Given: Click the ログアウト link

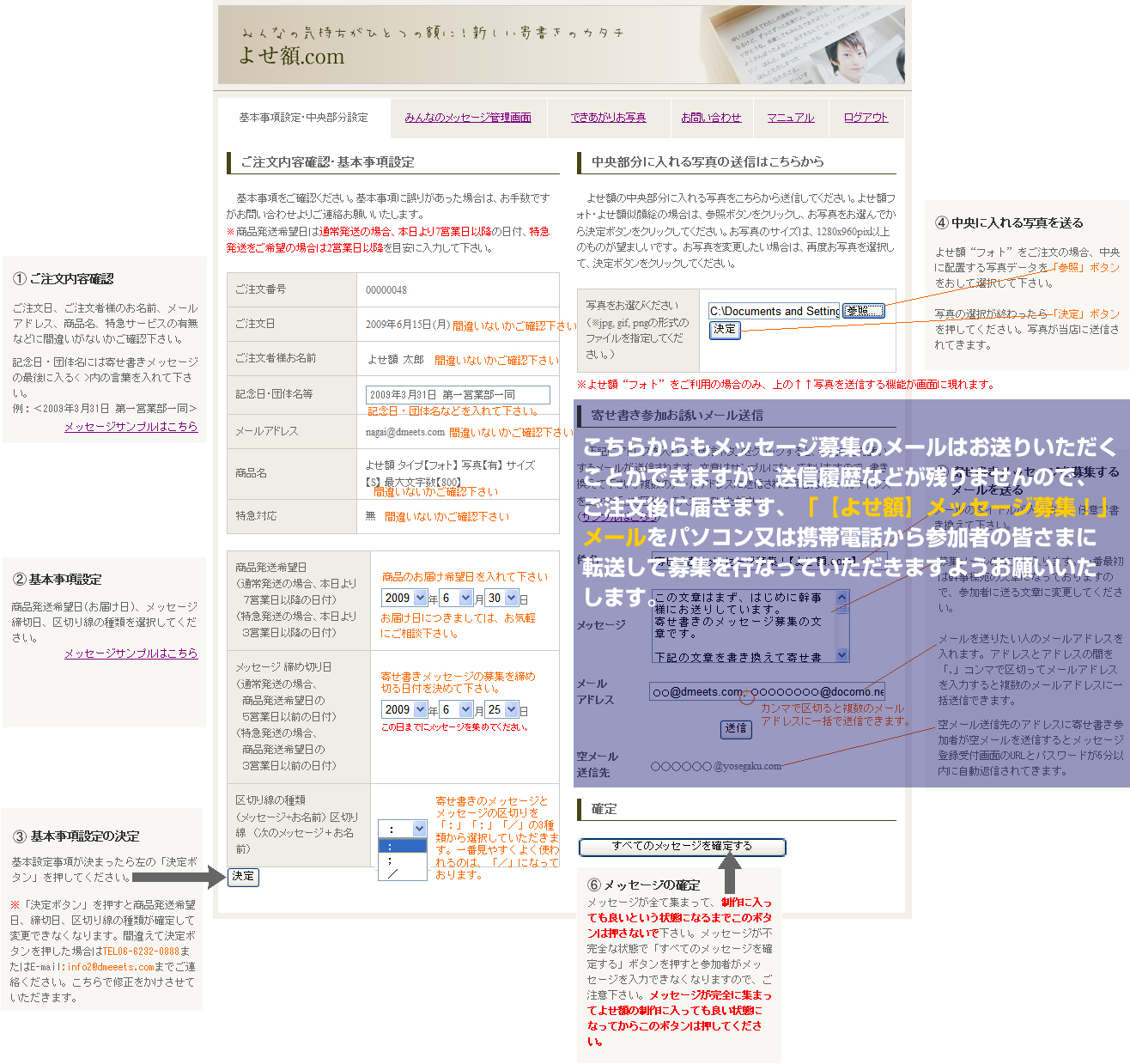Looking at the screenshot, I should [866, 118].
